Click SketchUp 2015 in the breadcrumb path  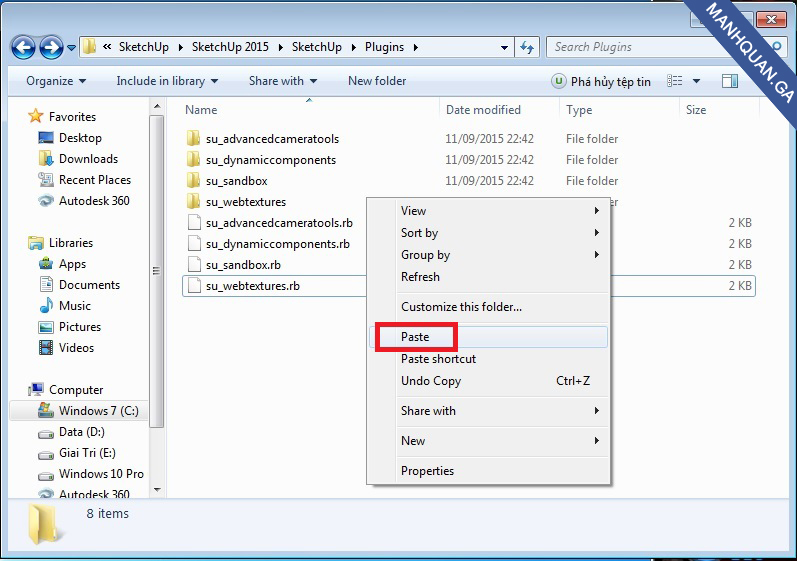(x=230, y=47)
